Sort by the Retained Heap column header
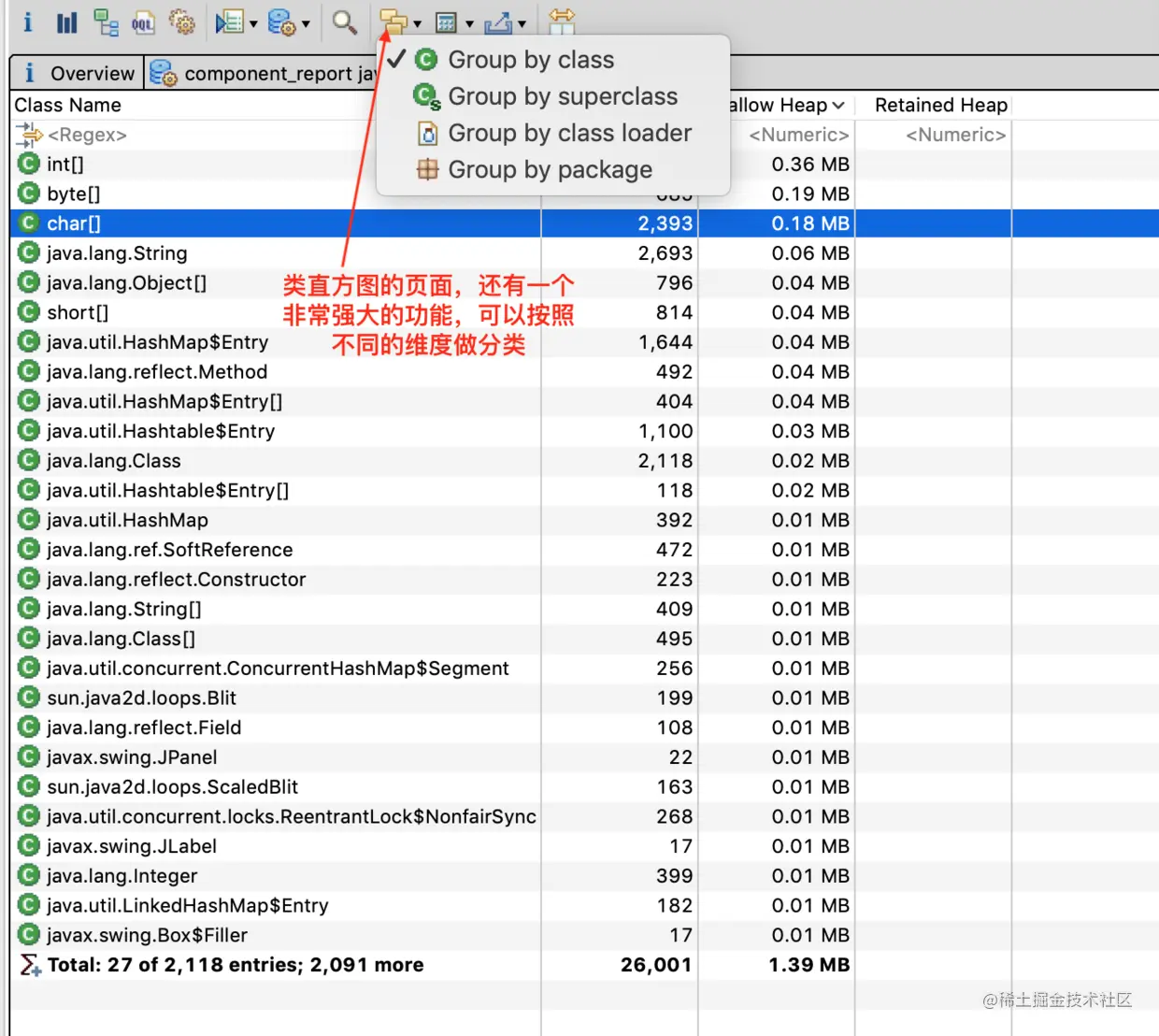The image size is (1159, 1036). pos(940,105)
